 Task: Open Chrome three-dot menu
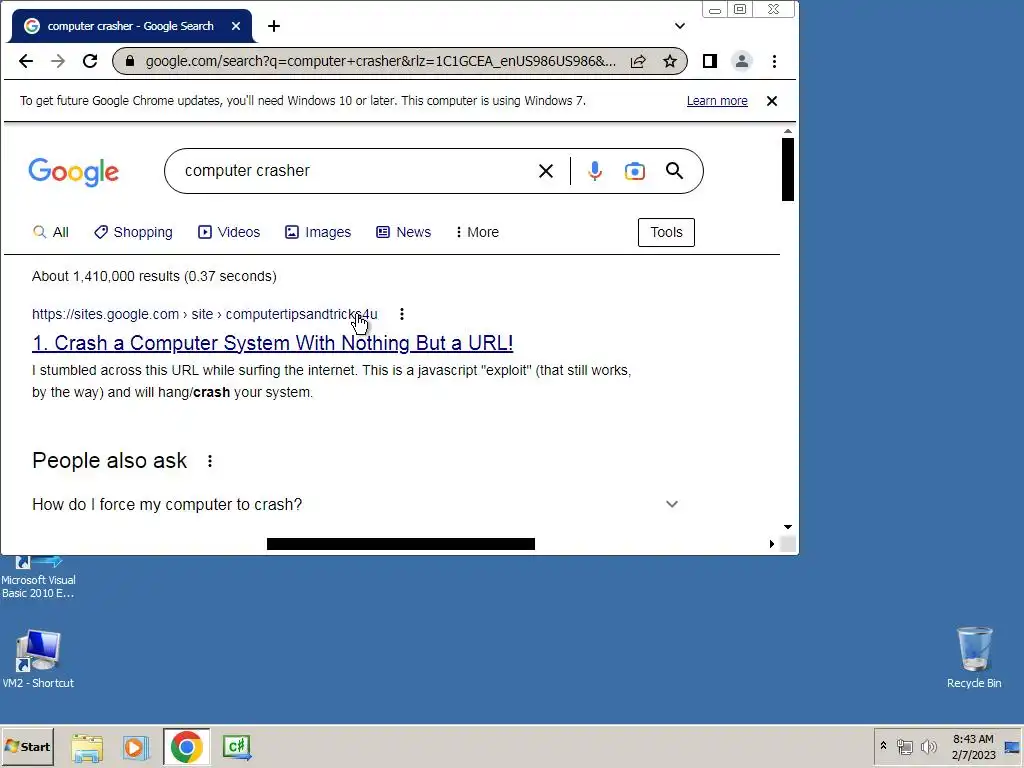(775, 61)
